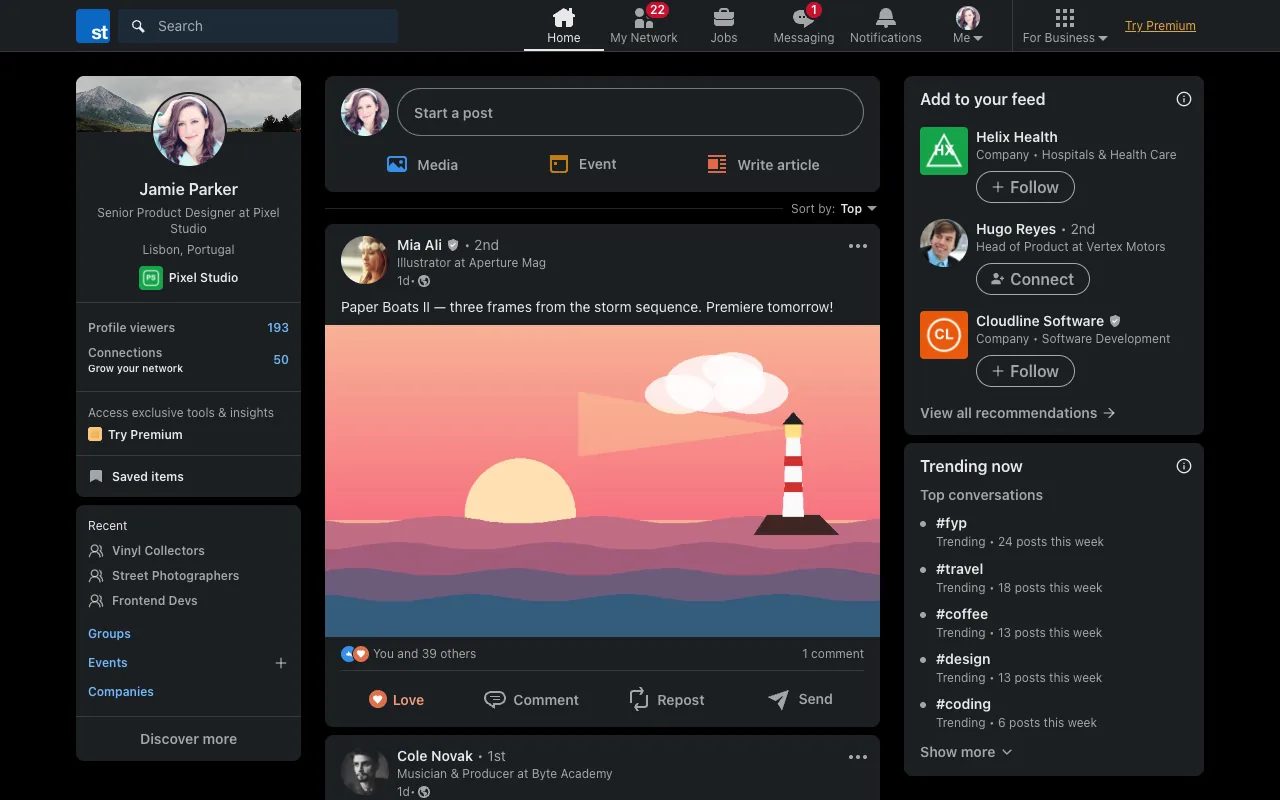Open the #coffee trending topic

[x=962, y=614]
